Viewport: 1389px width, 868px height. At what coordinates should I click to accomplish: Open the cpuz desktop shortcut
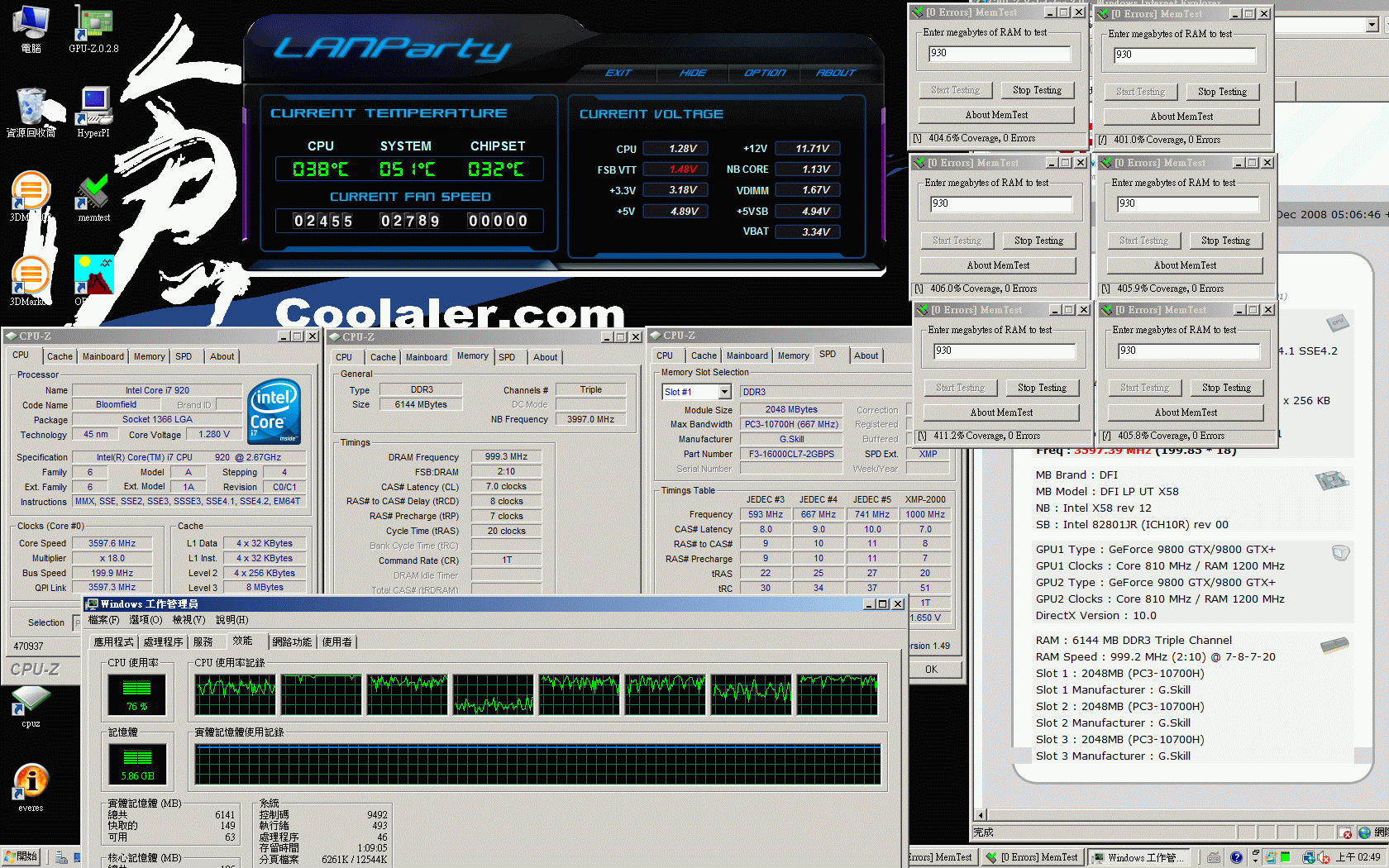(31, 708)
